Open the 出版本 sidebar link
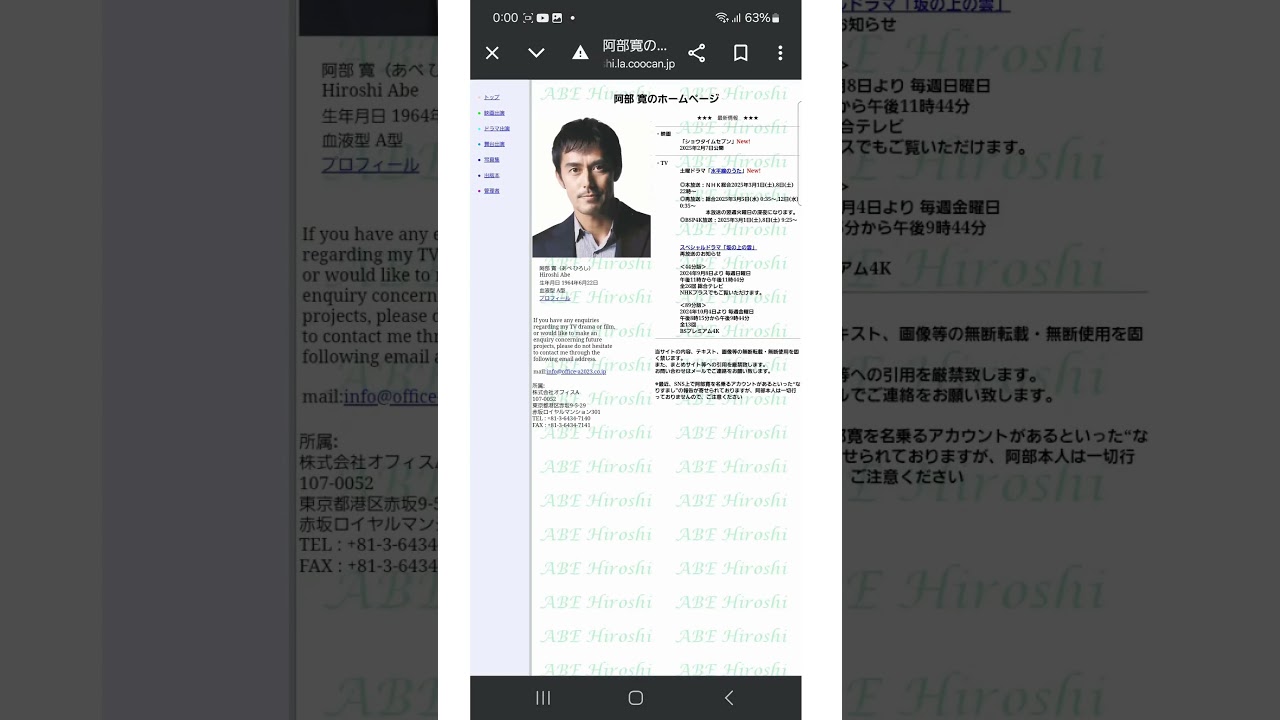 coord(492,175)
